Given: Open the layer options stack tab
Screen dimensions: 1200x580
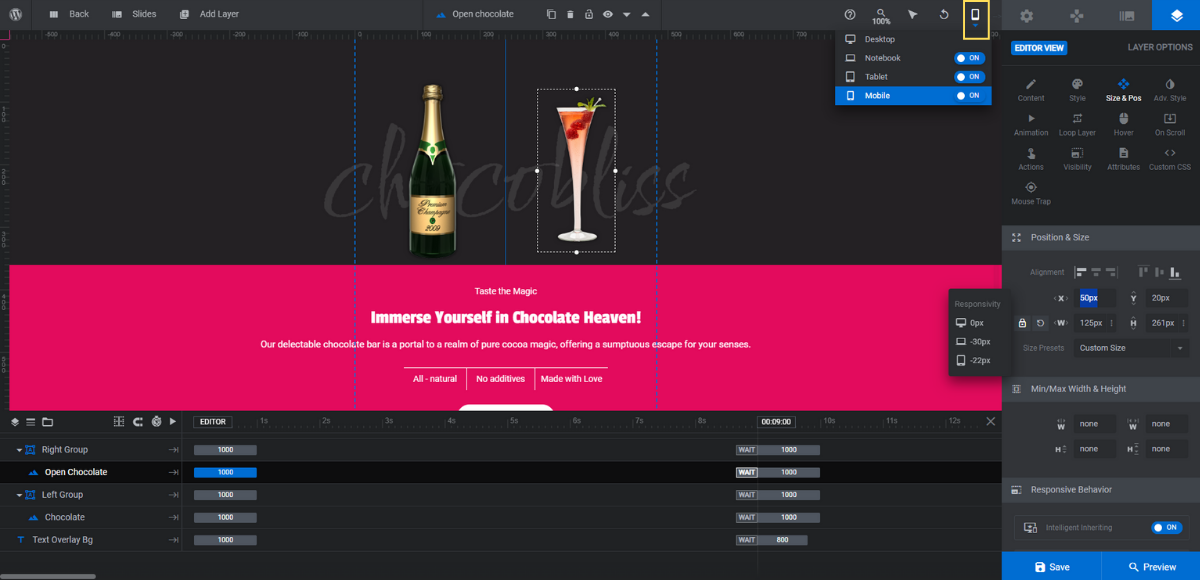Looking at the screenshot, I should pos(1176,15).
